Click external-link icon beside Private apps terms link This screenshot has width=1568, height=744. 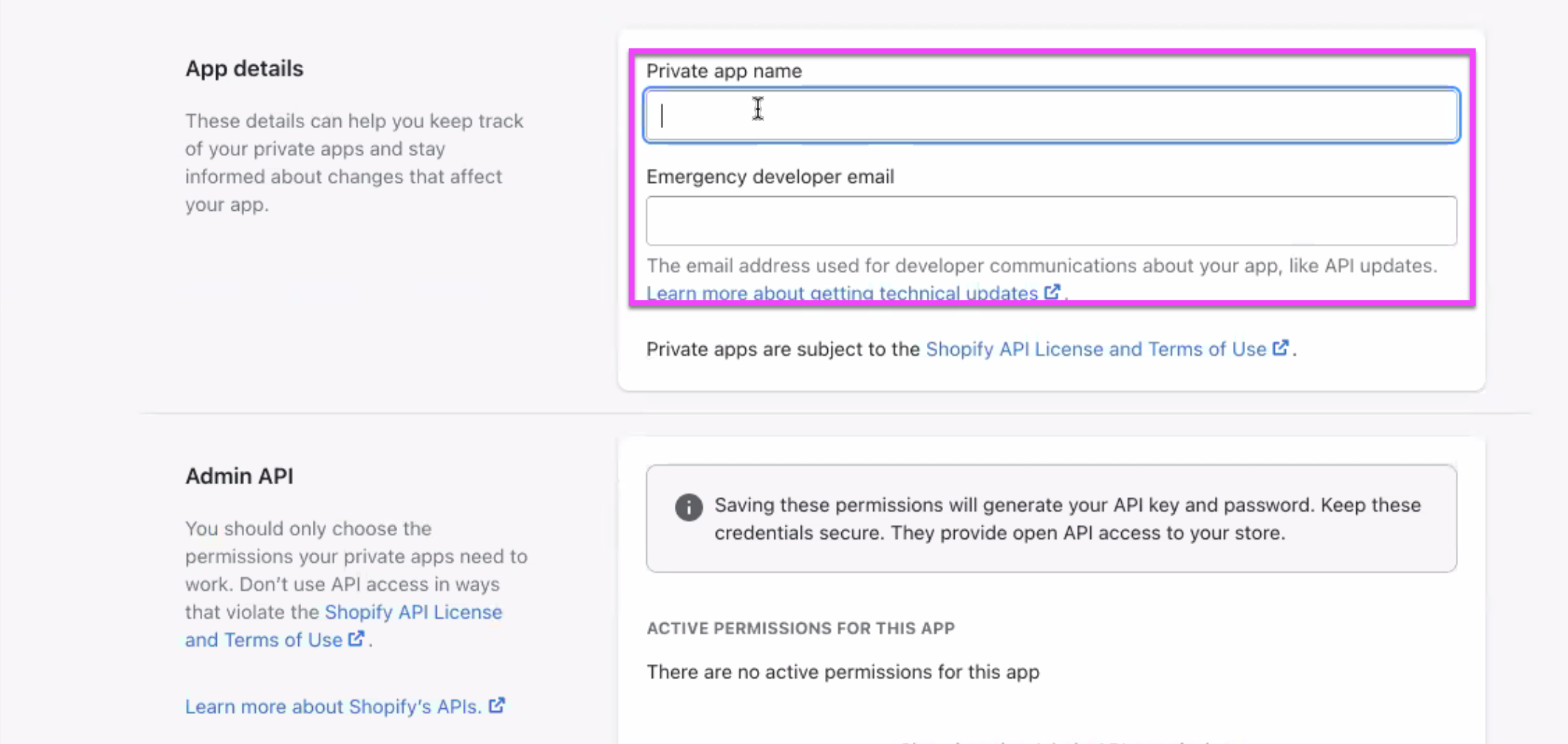click(1280, 348)
